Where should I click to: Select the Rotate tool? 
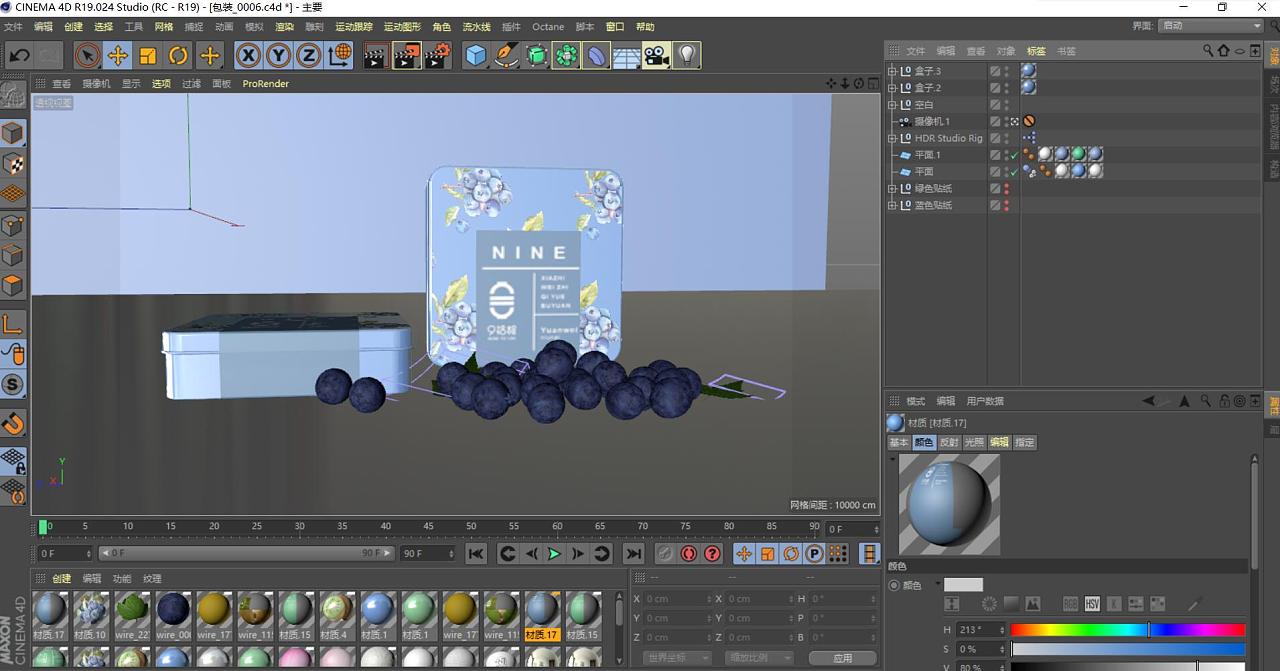point(178,56)
